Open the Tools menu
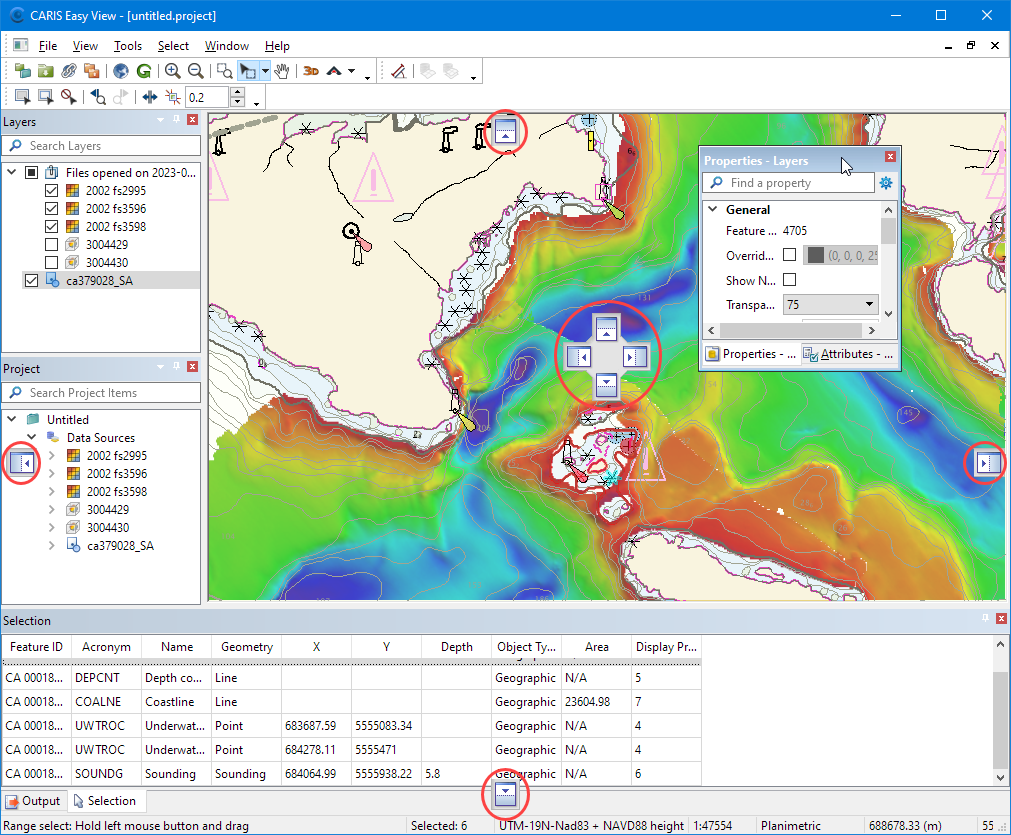The image size is (1011, 835). pos(128,46)
